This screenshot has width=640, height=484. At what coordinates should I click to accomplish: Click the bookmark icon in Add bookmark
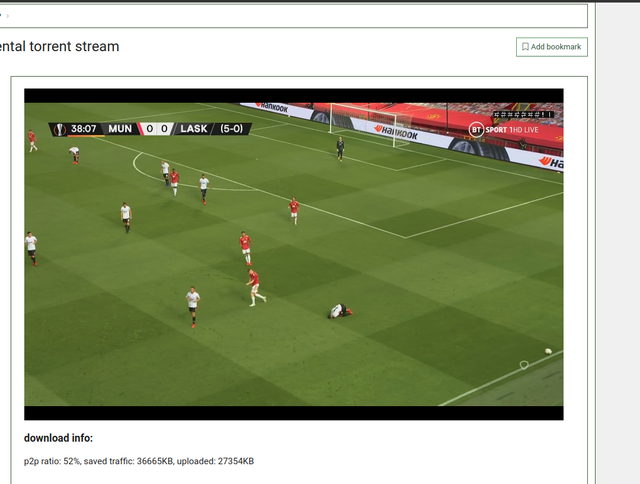click(525, 47)
